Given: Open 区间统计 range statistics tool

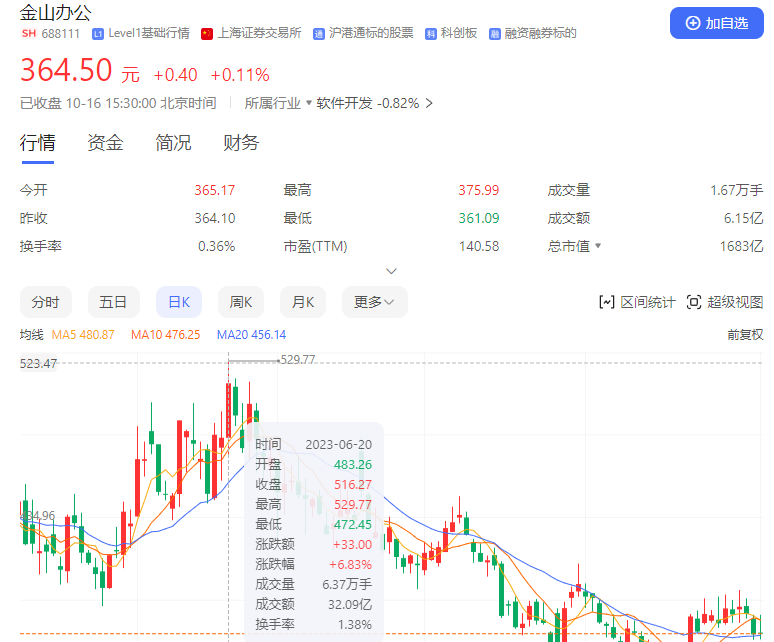Looking at the screenshot, I should tap(636, 302).
